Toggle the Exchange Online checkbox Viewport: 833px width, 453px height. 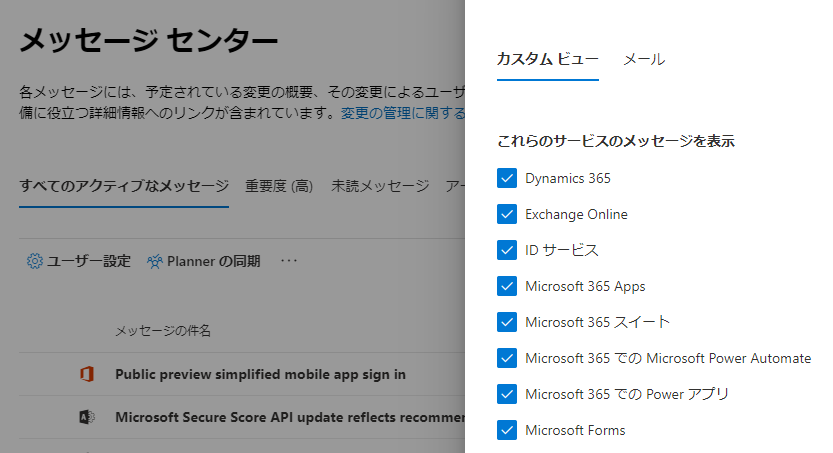507,214
